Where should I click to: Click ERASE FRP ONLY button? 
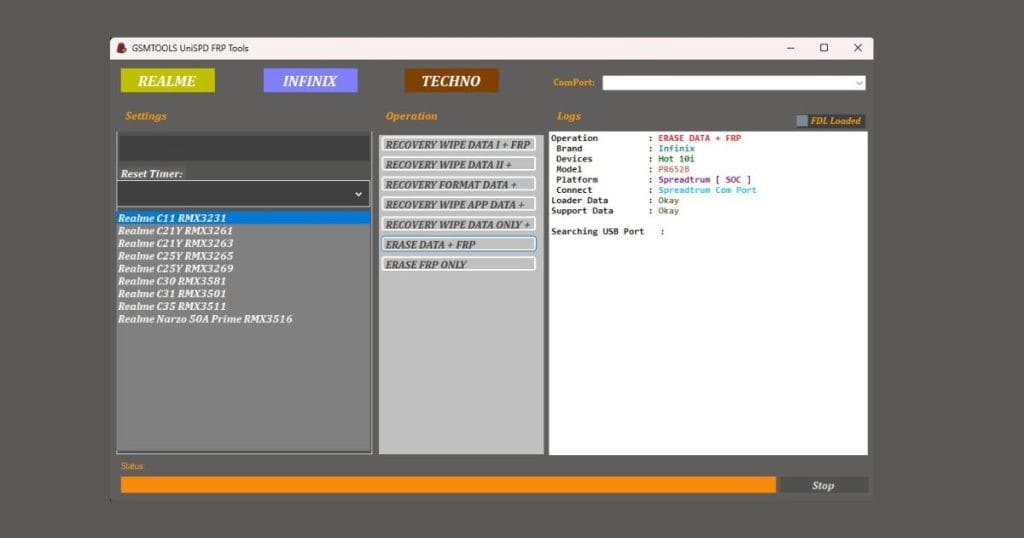coord(458,264)
